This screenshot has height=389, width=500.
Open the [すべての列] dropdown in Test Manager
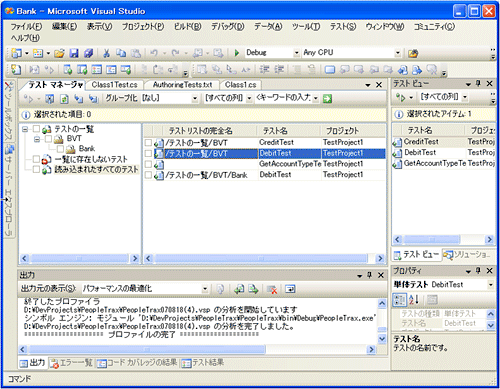pos(249,99)
